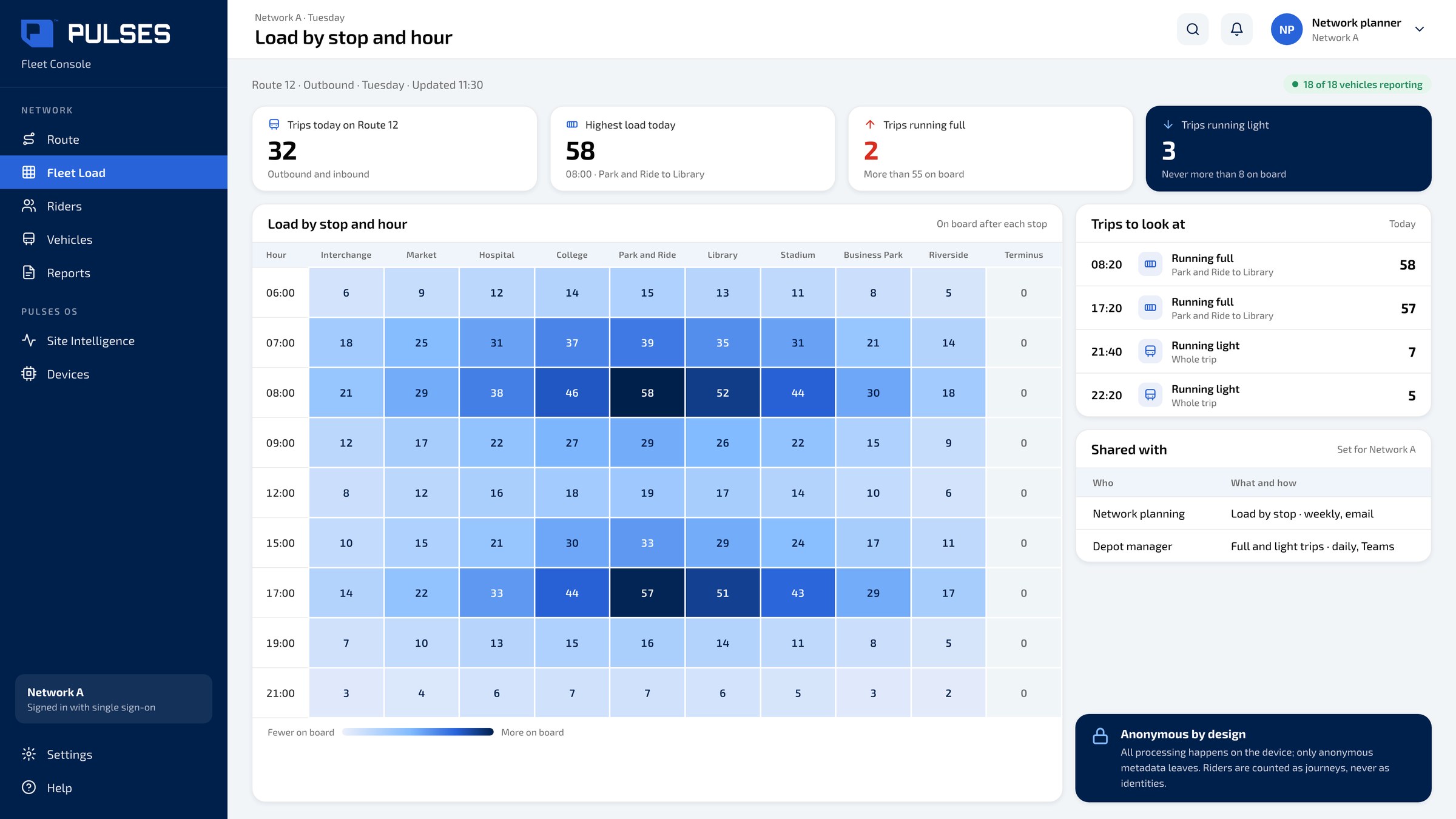This screenshot has height=819, width=1456.
Task: Click the 22:20 Running light bus icon
Action: [x=1150, y=396]
